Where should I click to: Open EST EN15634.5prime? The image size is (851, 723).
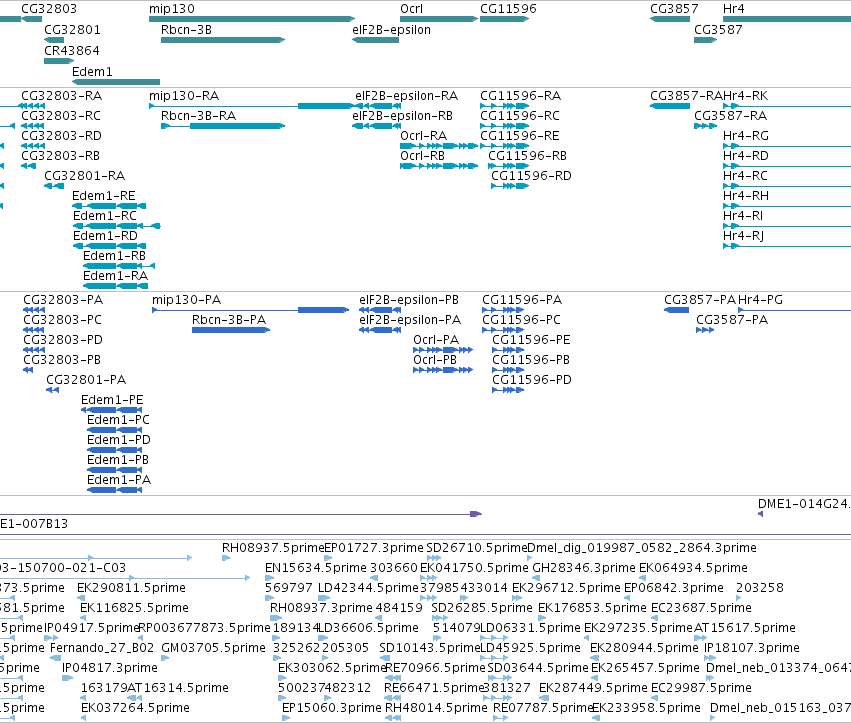pos(316,568)
